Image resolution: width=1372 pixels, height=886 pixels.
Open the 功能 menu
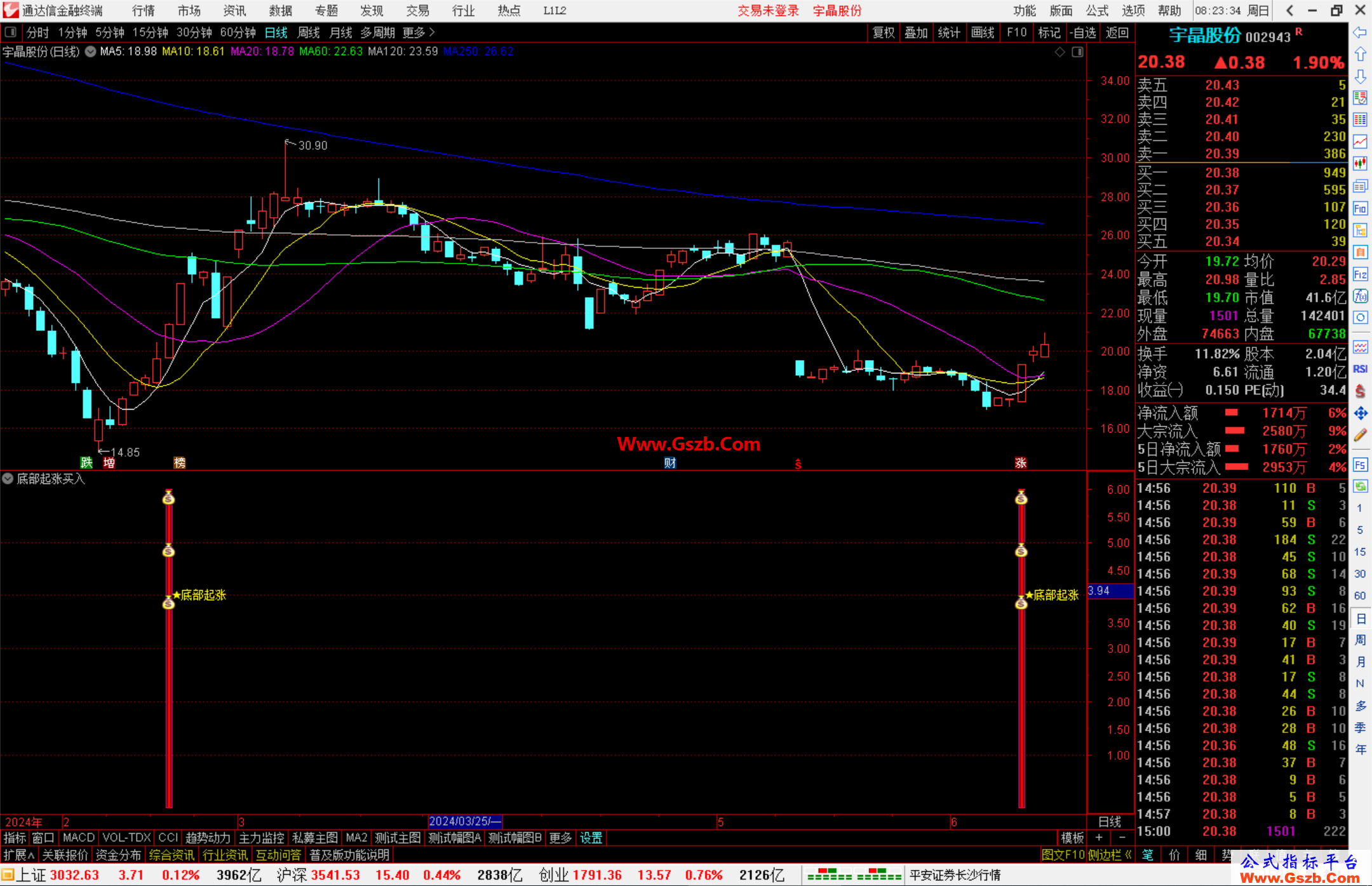pyautogui.click(x=1025, y=11)
